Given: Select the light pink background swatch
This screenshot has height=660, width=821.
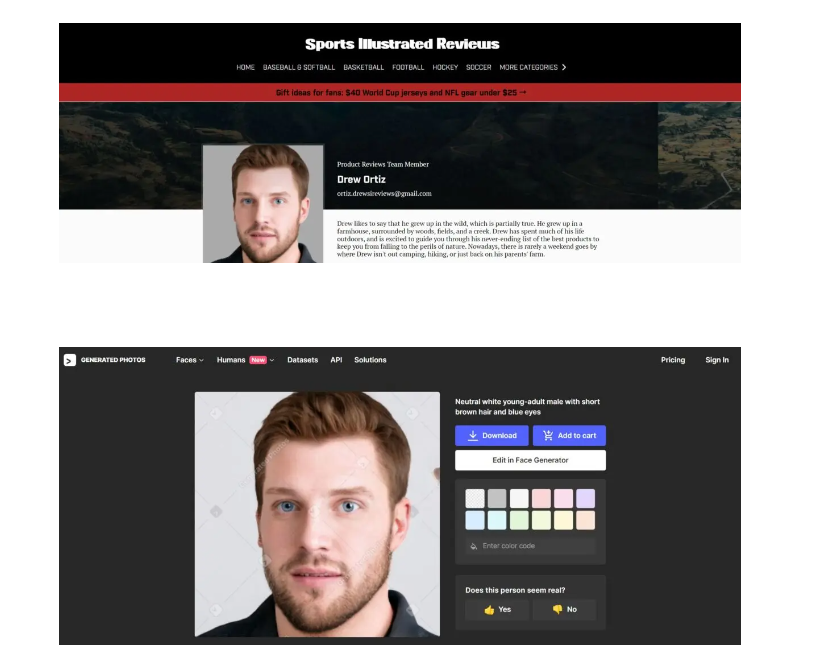Looking at the screenshot, I should click(x=541, y=499).
